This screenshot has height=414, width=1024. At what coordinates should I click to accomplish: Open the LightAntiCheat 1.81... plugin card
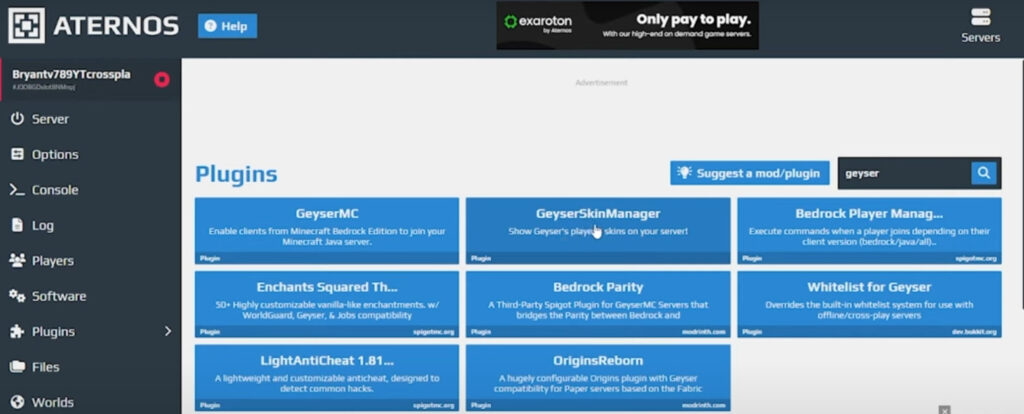click(327, 378)
